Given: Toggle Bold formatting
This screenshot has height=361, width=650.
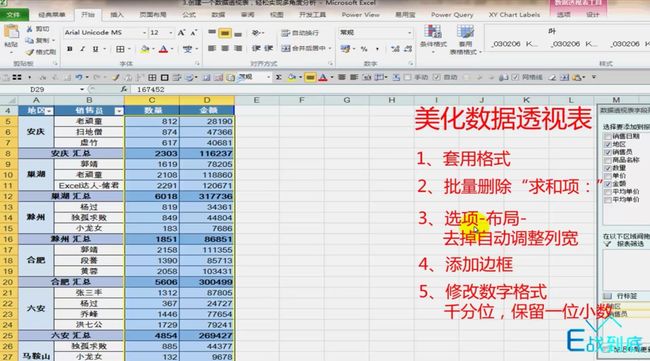Looking at the screenshot, I should click(70, 49).
